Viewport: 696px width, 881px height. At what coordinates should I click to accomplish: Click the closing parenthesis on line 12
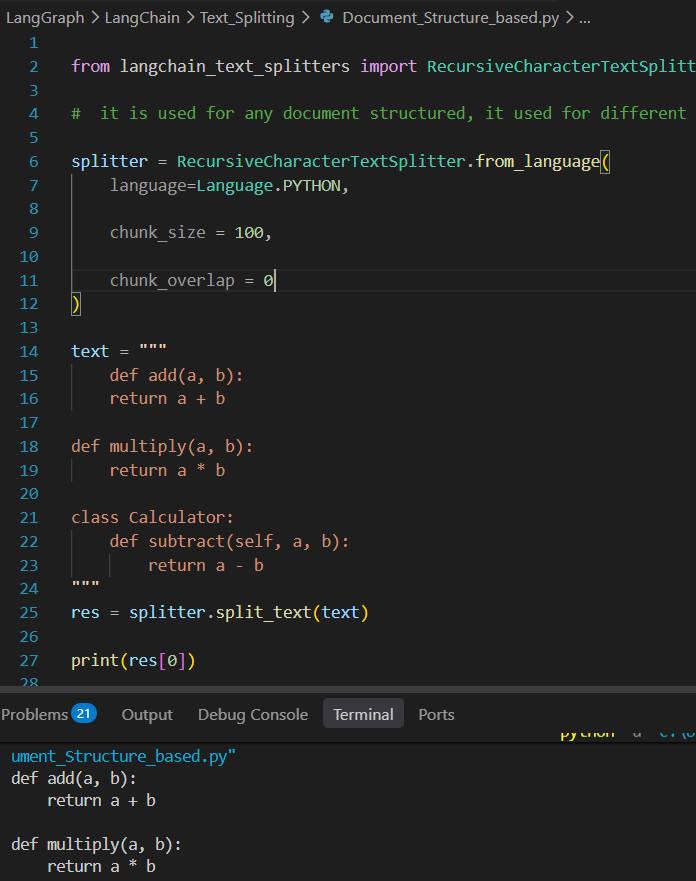76,304
